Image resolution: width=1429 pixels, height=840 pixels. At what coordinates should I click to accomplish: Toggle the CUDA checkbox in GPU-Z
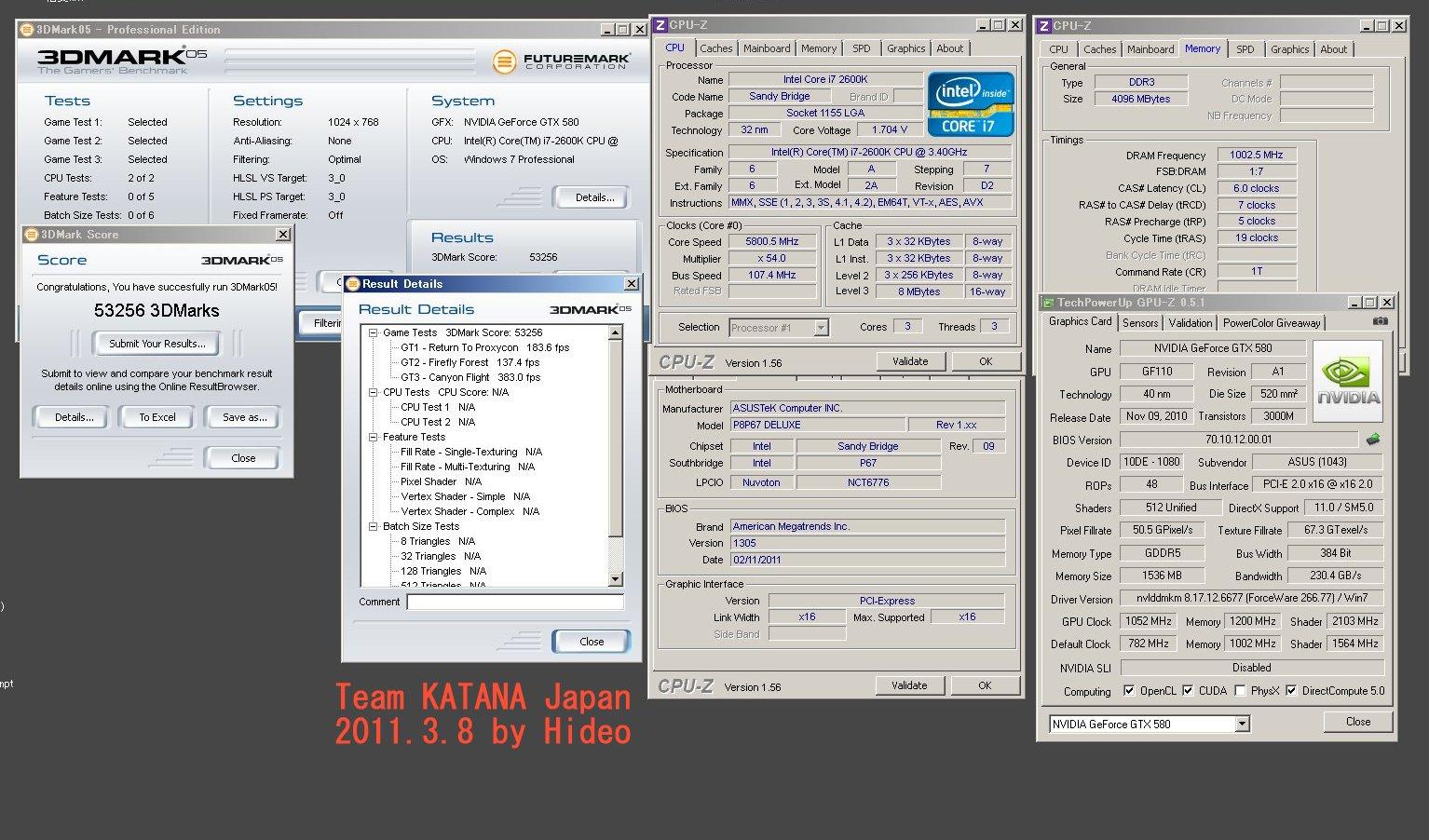1188,691
